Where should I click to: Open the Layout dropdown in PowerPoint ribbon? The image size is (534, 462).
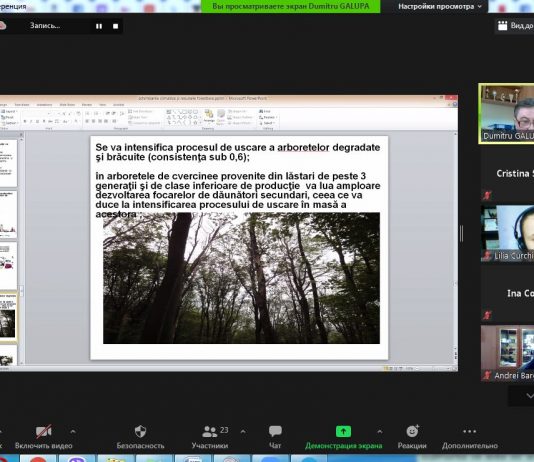(x=9, y=111)
